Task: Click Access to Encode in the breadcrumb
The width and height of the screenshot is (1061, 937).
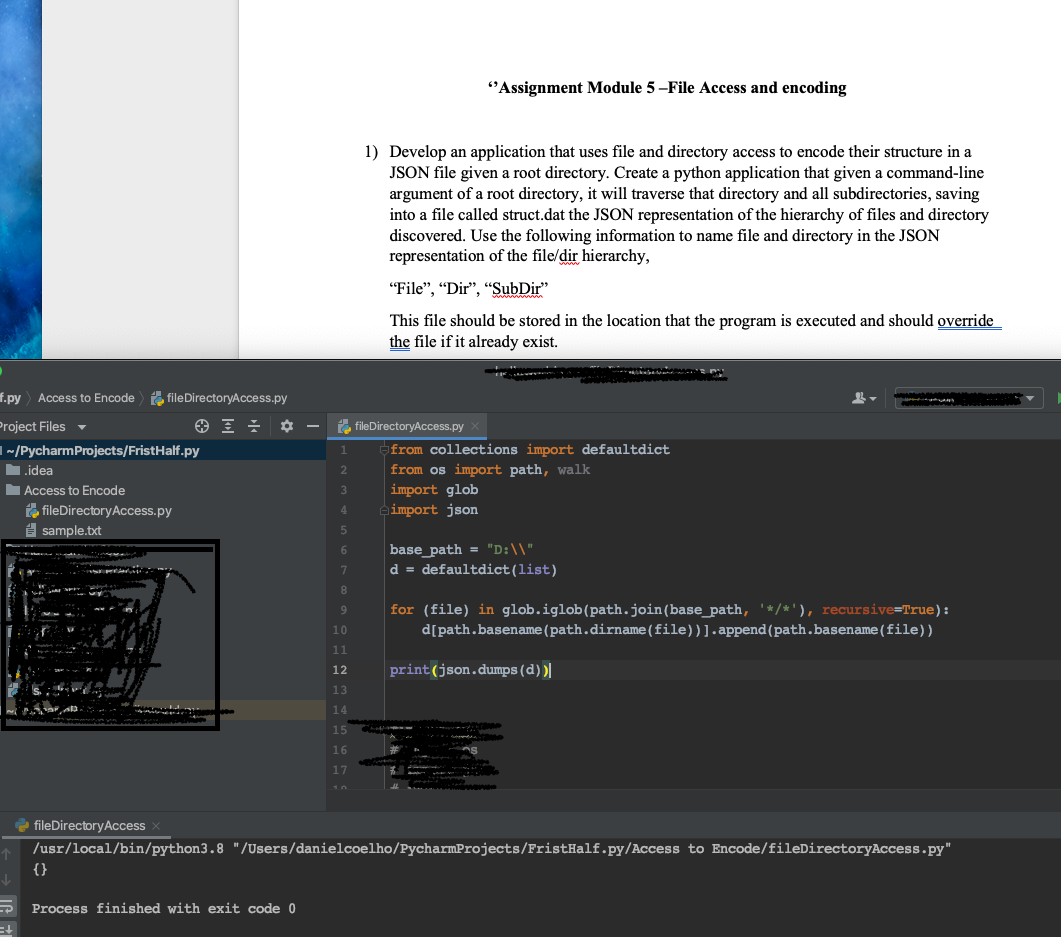Action: tap(85, 397)
